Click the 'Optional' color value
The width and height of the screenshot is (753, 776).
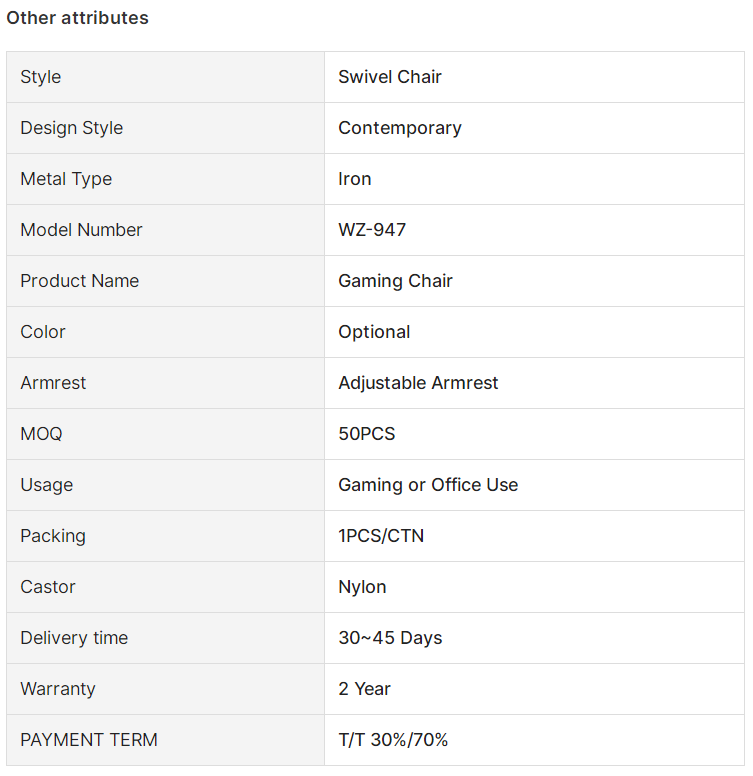pos(374,332)
